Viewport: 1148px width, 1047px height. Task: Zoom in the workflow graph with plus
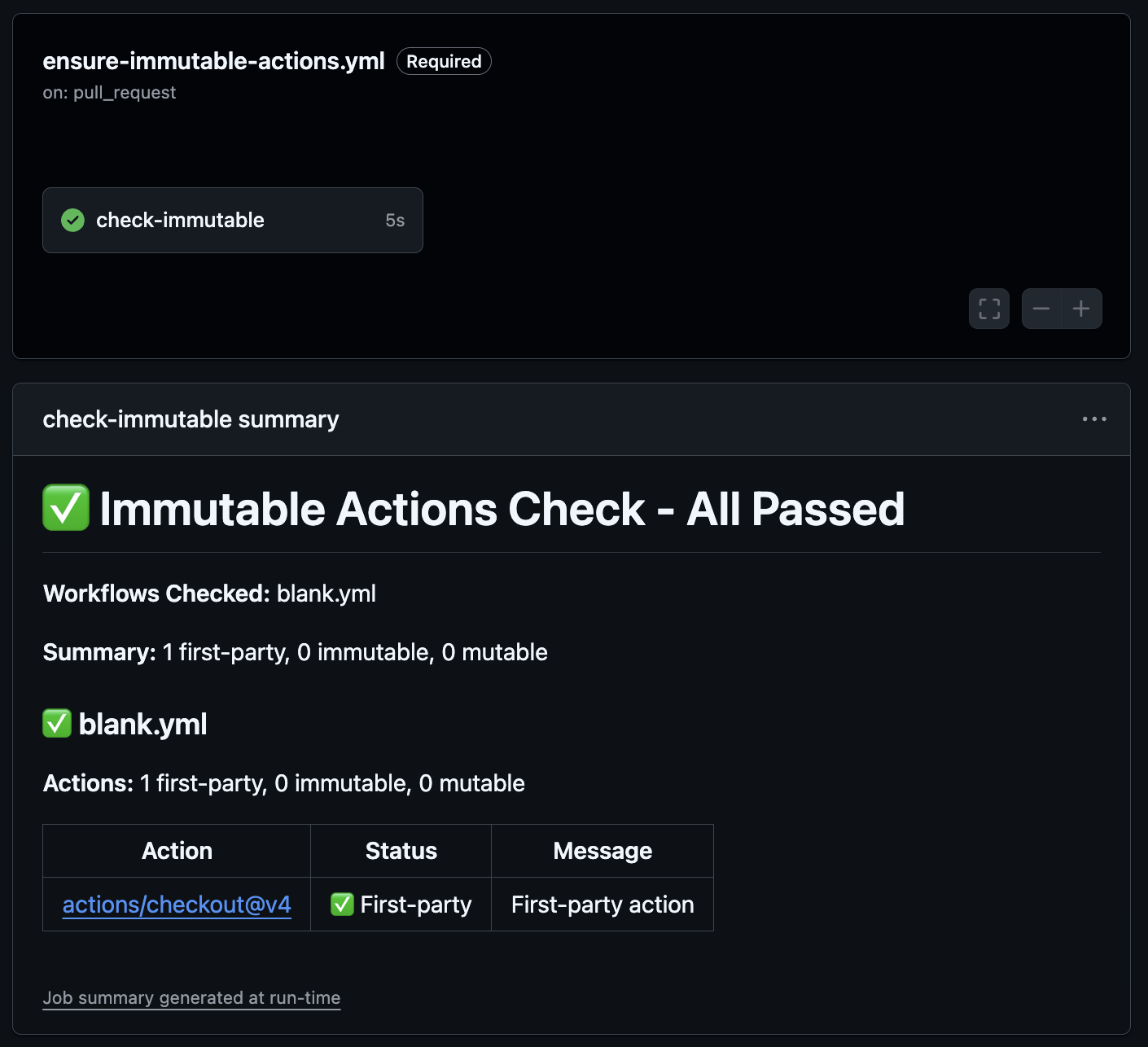[1081, 309]
